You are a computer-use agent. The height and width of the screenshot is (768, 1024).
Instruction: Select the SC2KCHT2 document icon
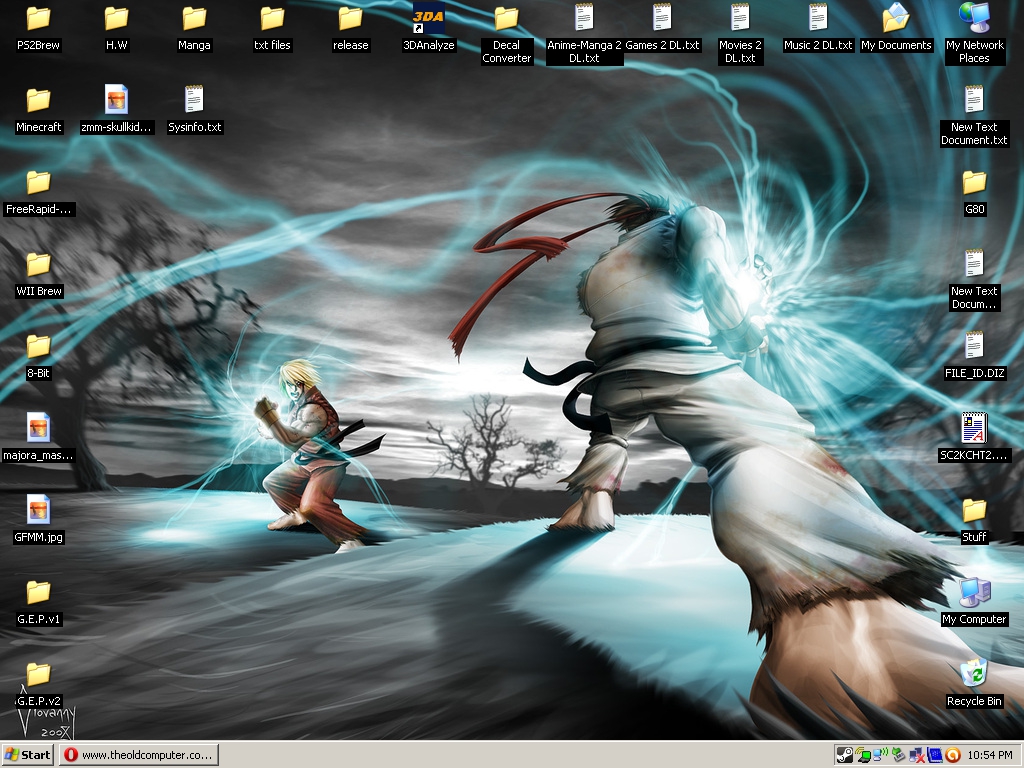(973, 428)
